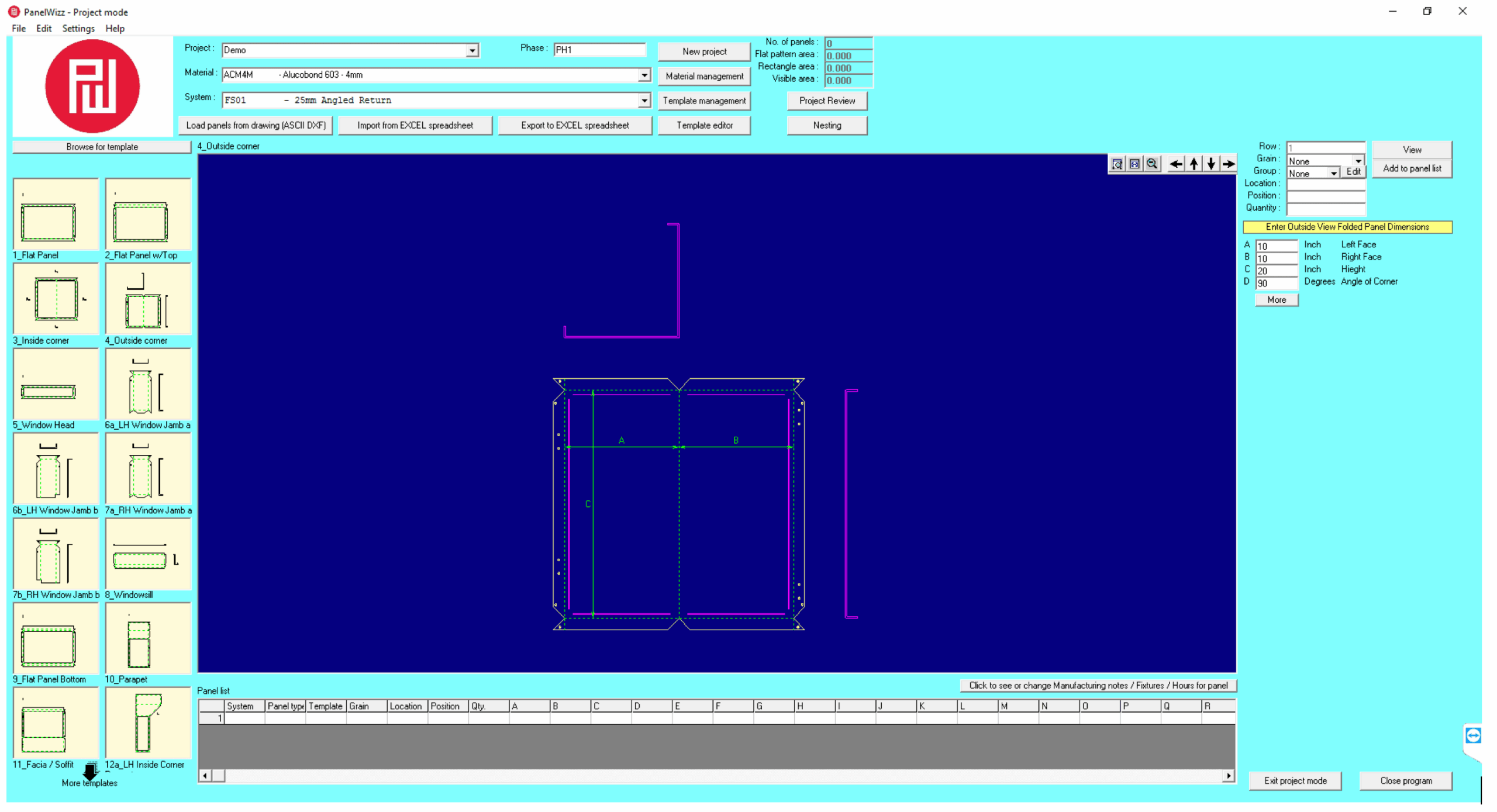
Task: Open the Material dropdown list
Action: pyautogui.click(x=644, y=75)
